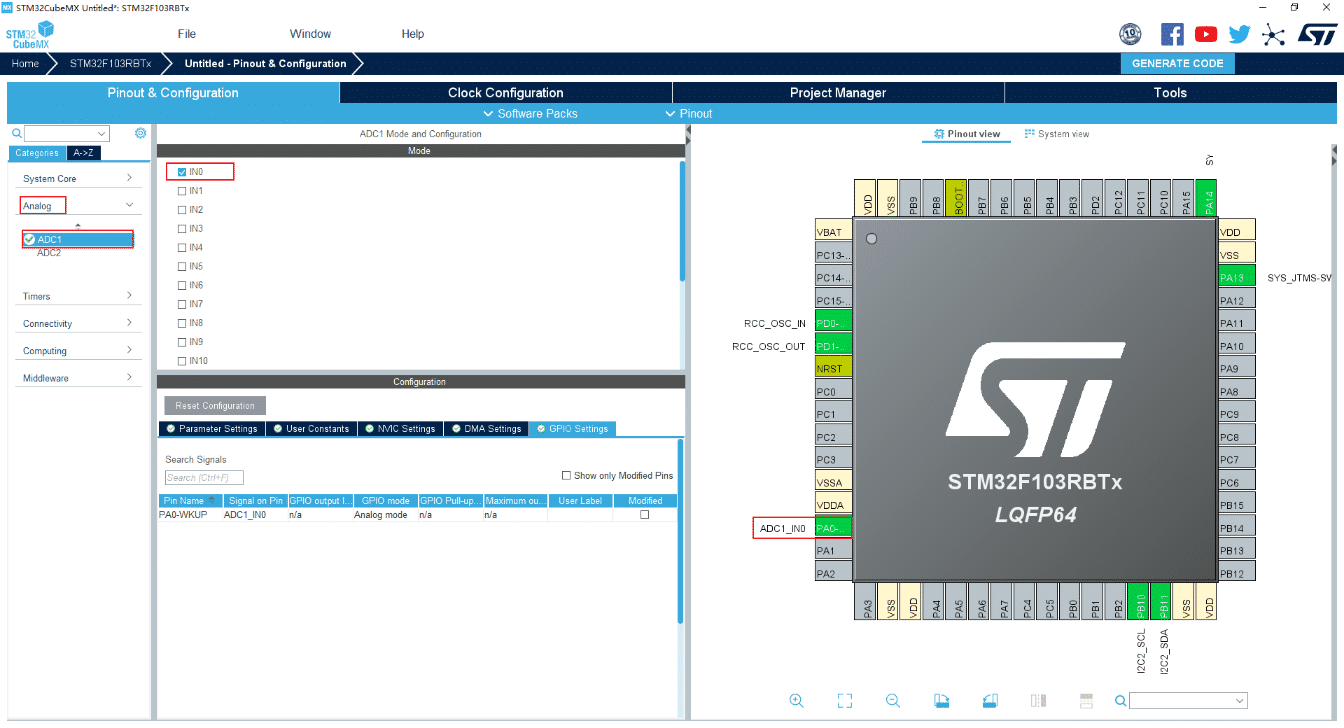Click the category search magnifier icon
The image size is (1344, 728).
coord(16,133)
